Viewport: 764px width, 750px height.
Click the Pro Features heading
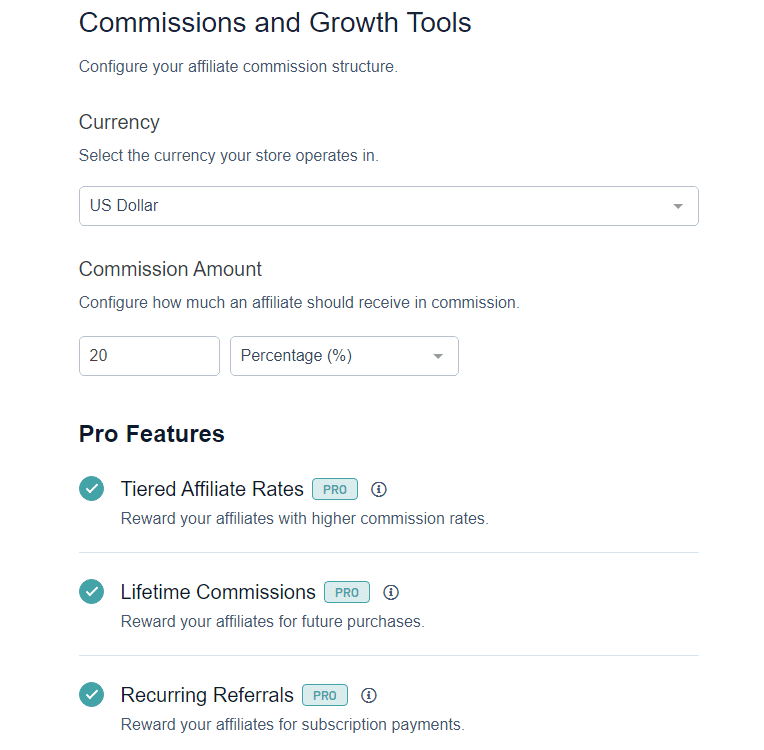(x=152, y=434)
